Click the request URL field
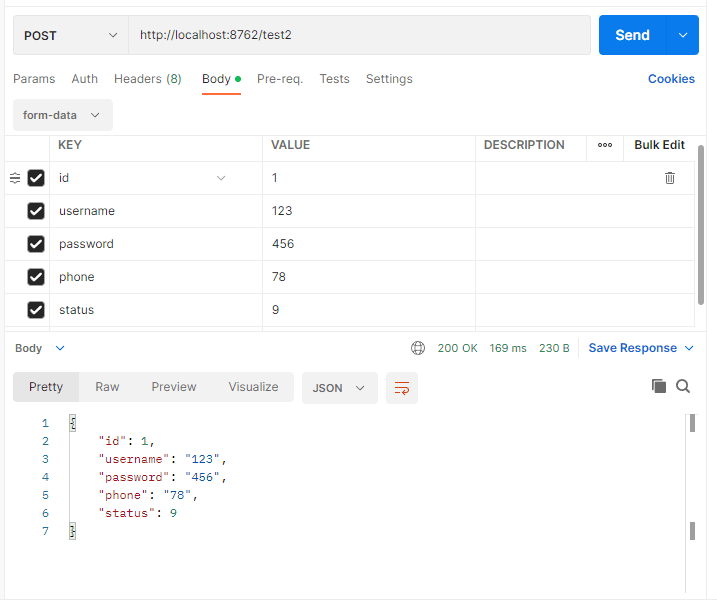Image resolution: width=717 pixels, height=604 pixels. point(359,35)
